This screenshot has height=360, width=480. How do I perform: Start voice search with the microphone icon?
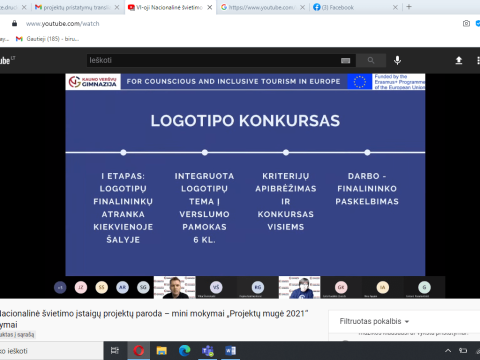(397, 60)
